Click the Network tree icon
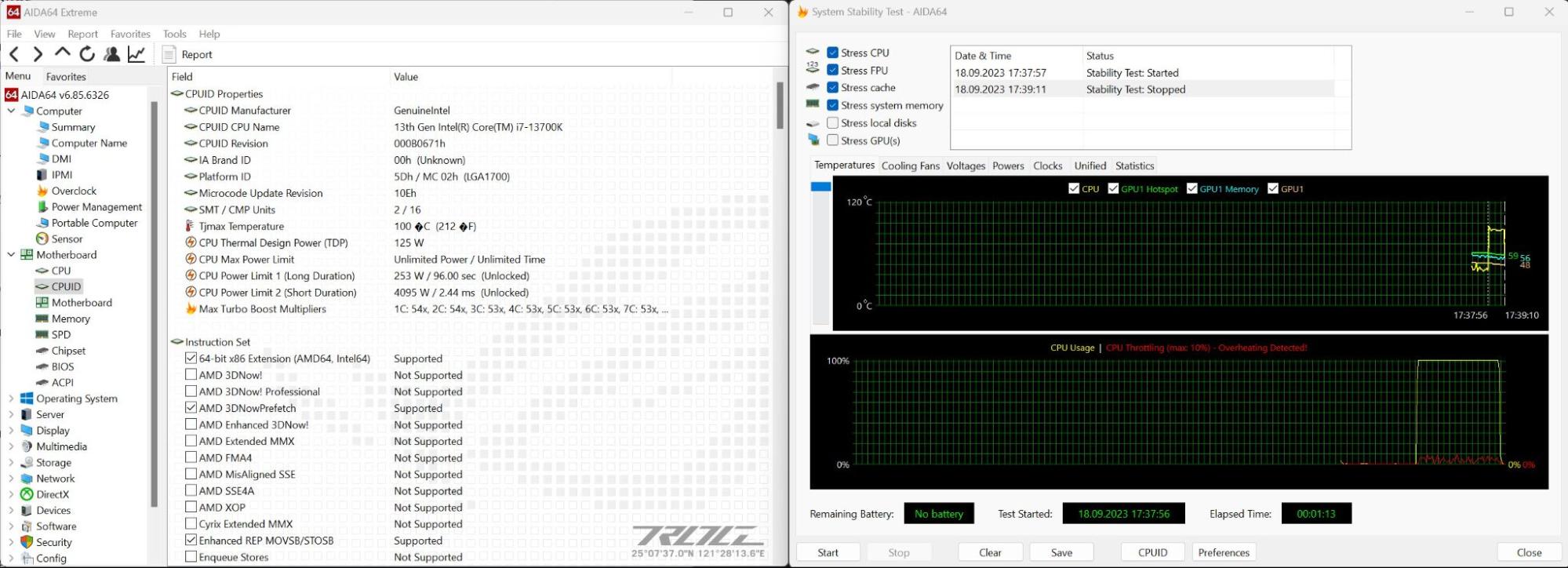Viewport: 1568px width, 568px height. [27, 479]
